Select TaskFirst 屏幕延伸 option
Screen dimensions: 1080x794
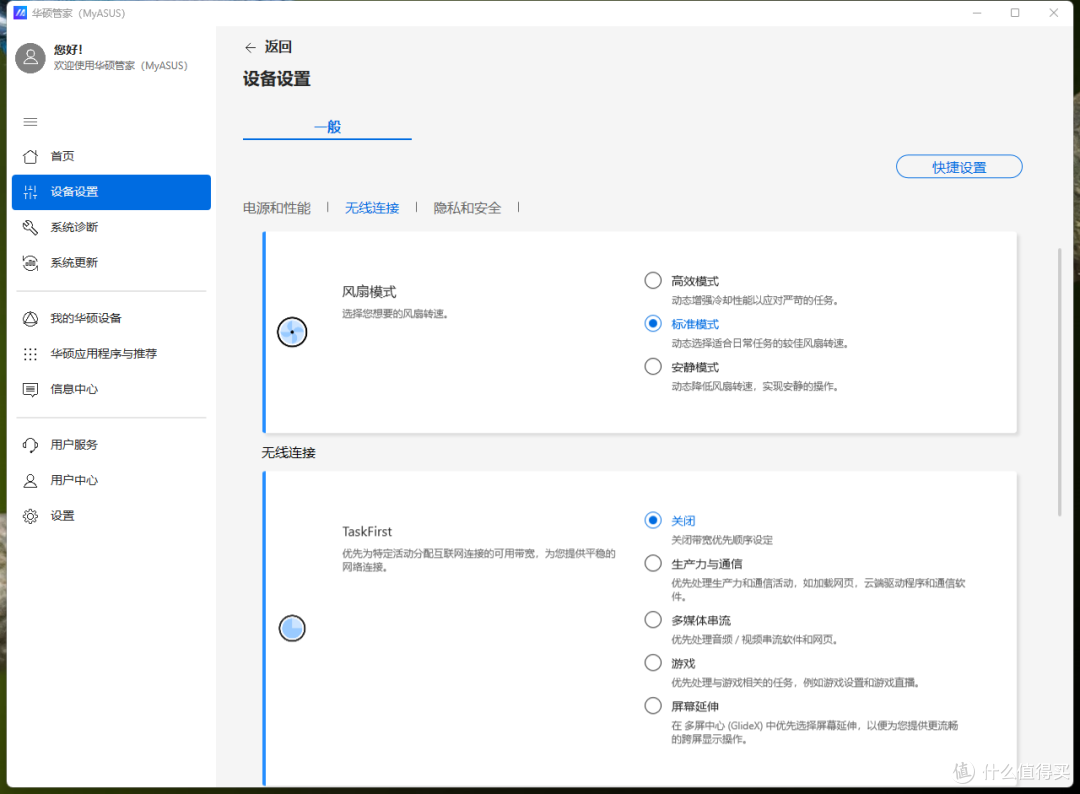click(x=653, y=706)
